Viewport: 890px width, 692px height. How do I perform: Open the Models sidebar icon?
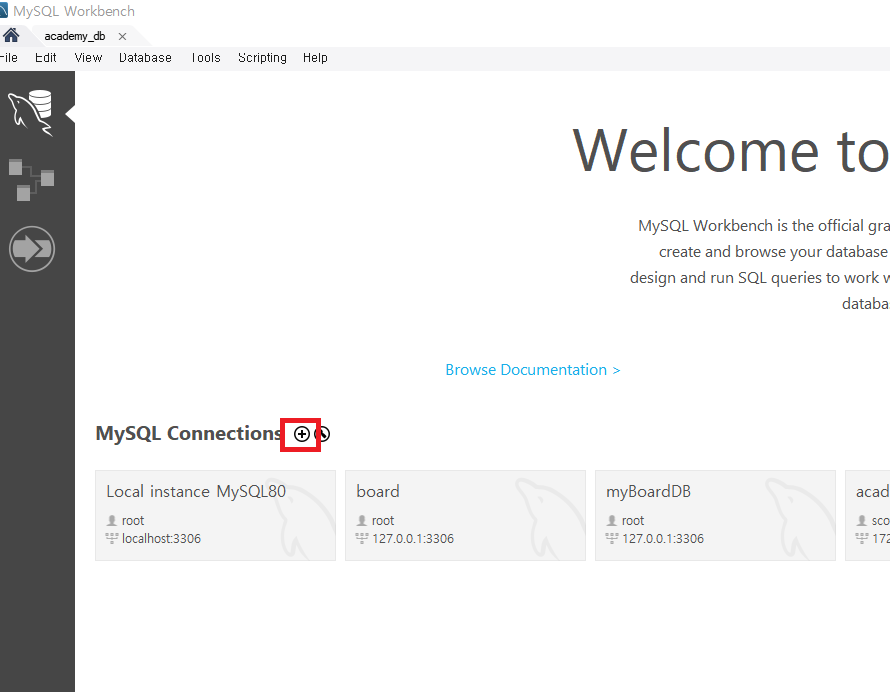(x=31, y=179)
